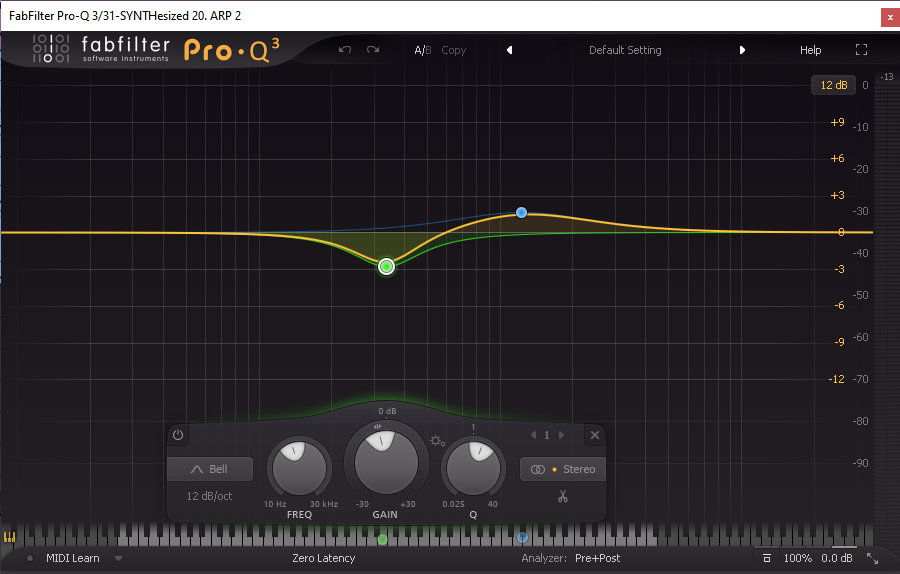
Task: Open the 12 dB/oct slope menu
Action: click(209, 496)
